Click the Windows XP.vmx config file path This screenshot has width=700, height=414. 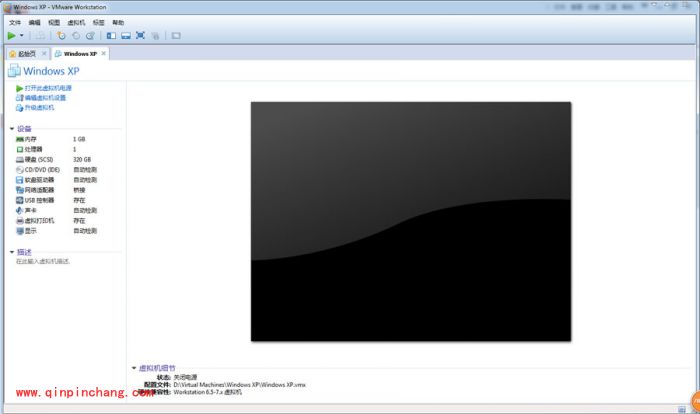240,385
